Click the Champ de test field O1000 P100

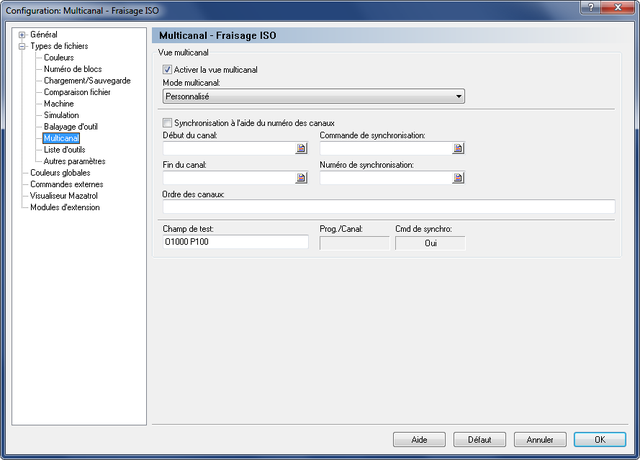[x=236, y=242]
